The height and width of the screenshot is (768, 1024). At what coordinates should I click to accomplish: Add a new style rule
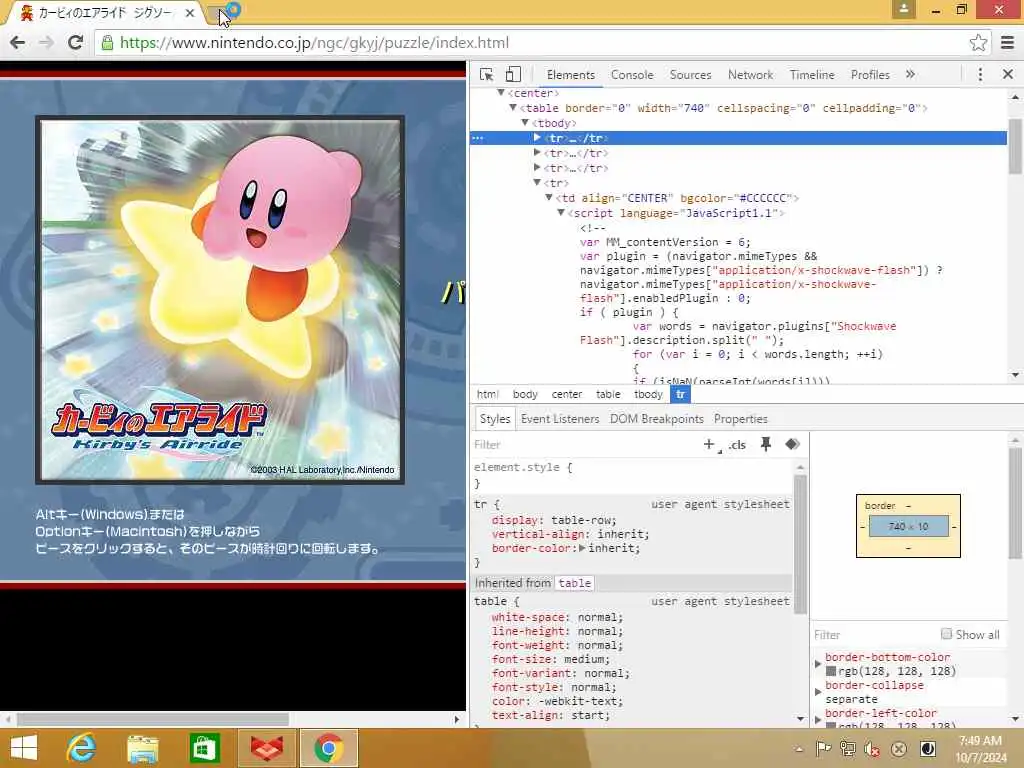(709, 445)
